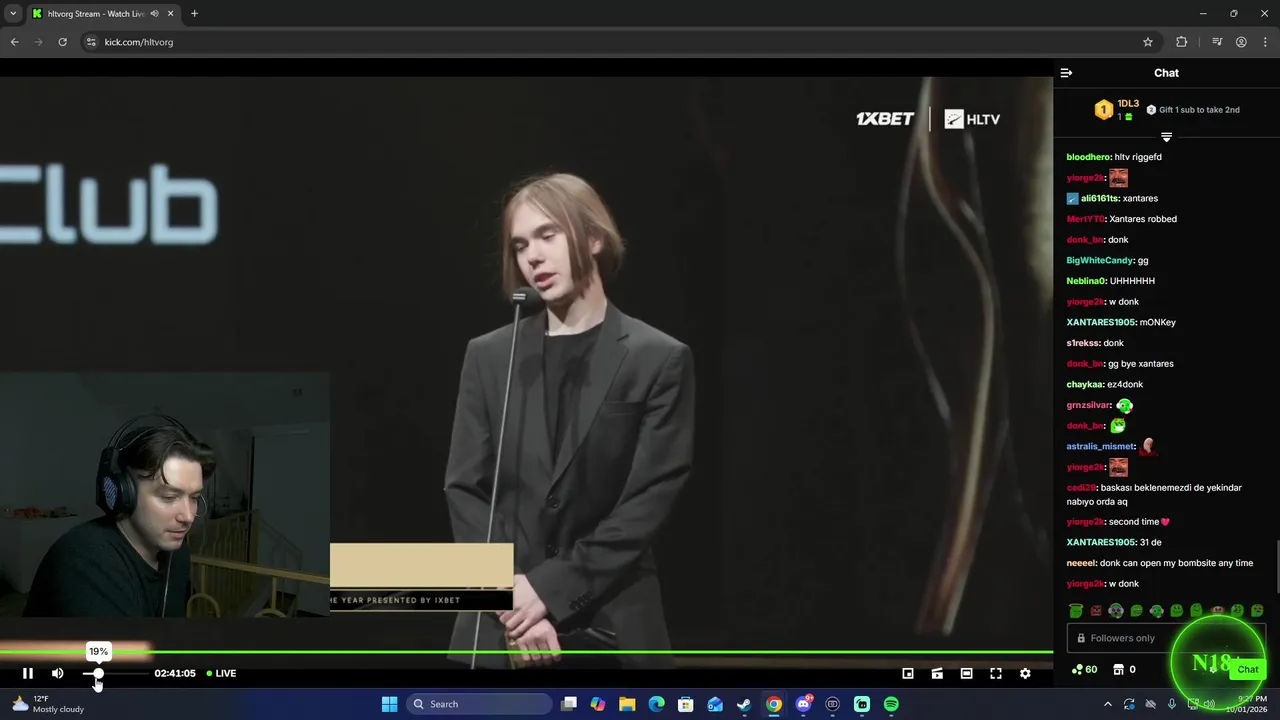This screenshot has height=720, width=1280.
Task: Pick the first halo emote in quick emote row
Action: click(1076, 610)
